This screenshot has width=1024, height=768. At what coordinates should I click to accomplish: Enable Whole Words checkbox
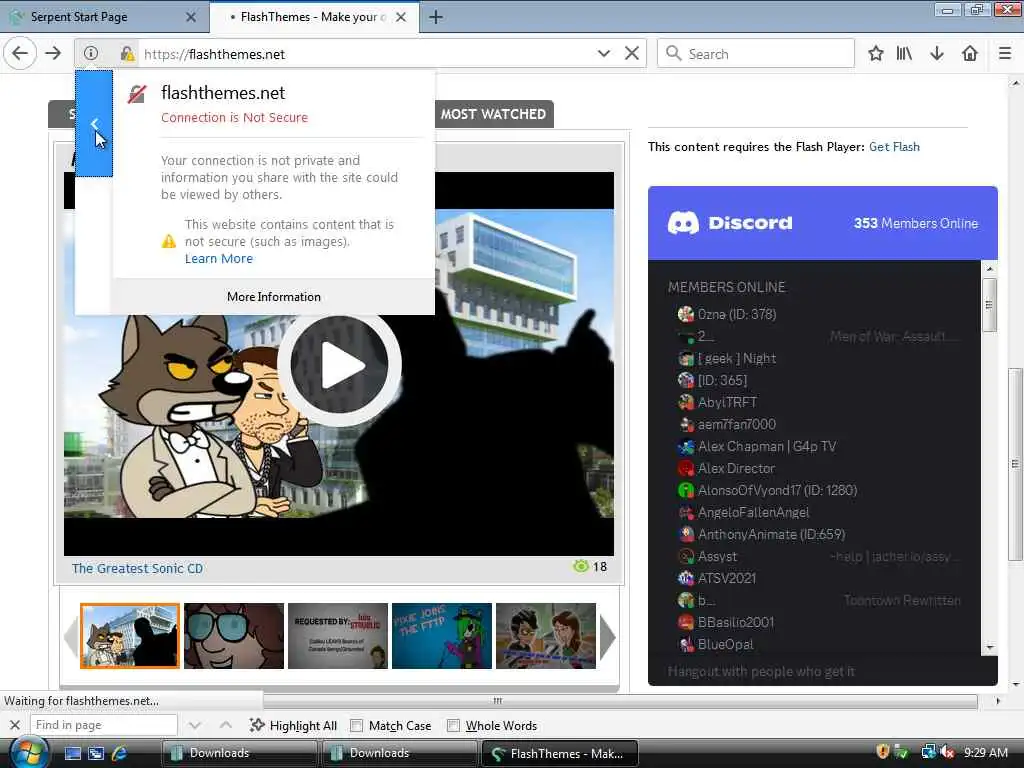(453, 726)
